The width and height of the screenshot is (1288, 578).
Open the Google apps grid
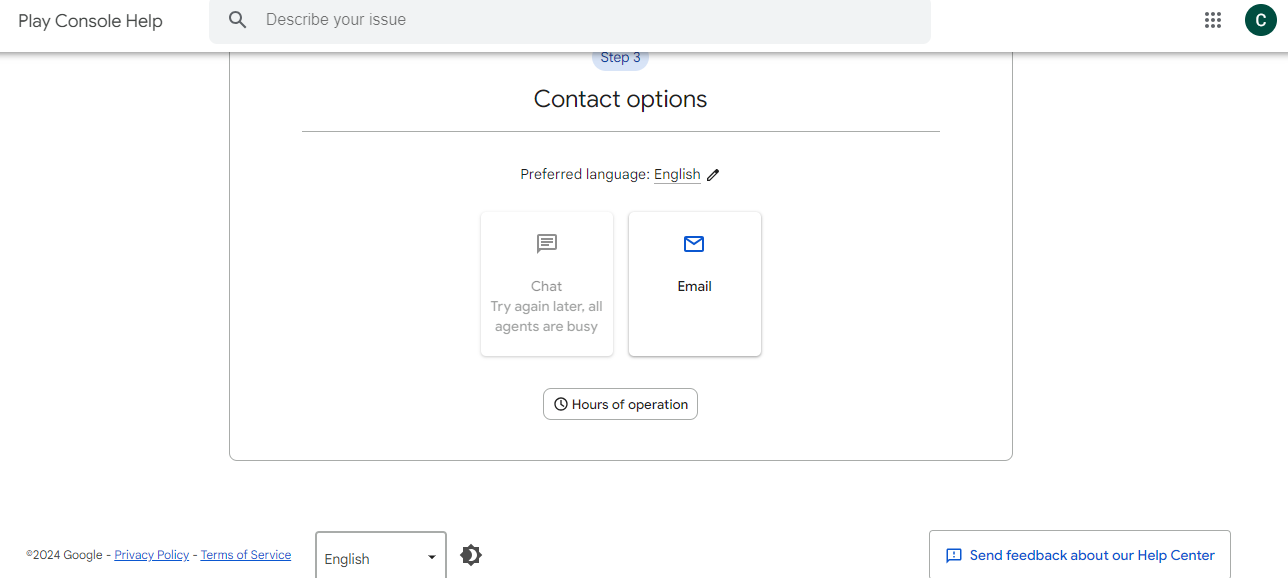click(1213, 20)
